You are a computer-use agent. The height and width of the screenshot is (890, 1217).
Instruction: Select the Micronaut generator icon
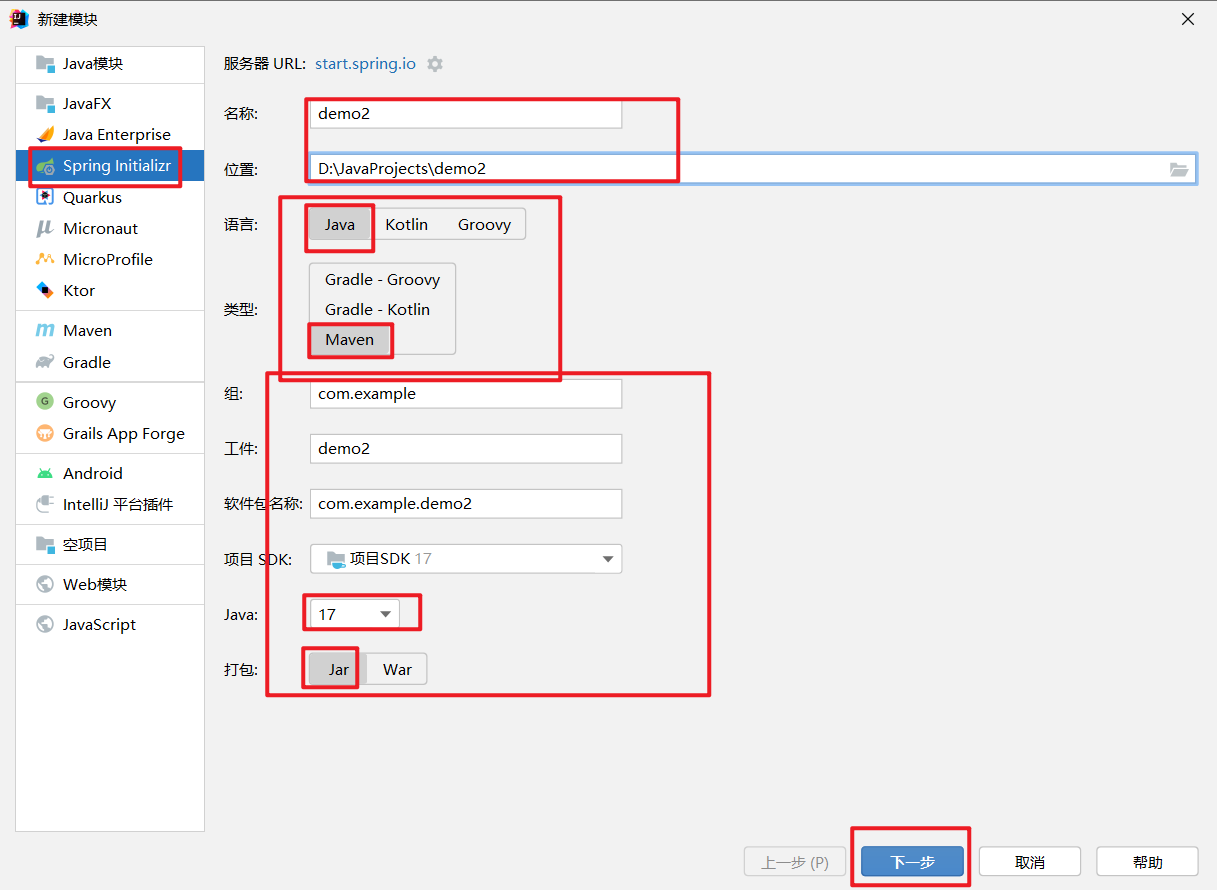(x=45, y=229)
